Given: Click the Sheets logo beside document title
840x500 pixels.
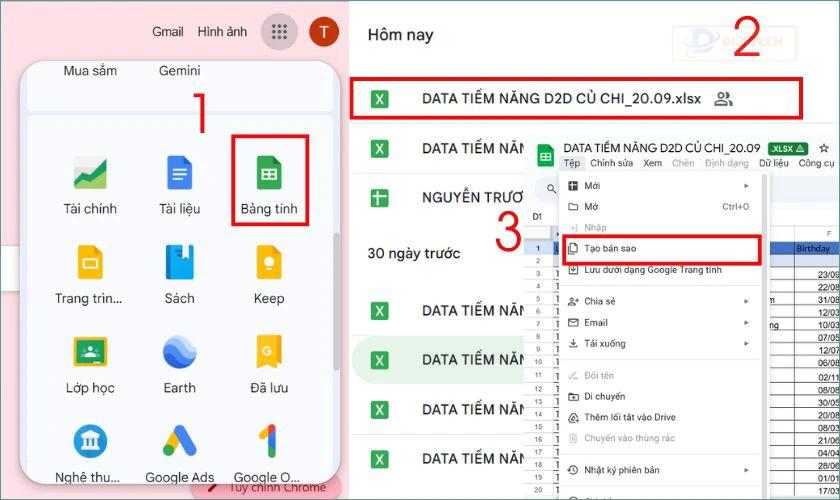Looking at the screenshot, I should click(x=545, y=156).
